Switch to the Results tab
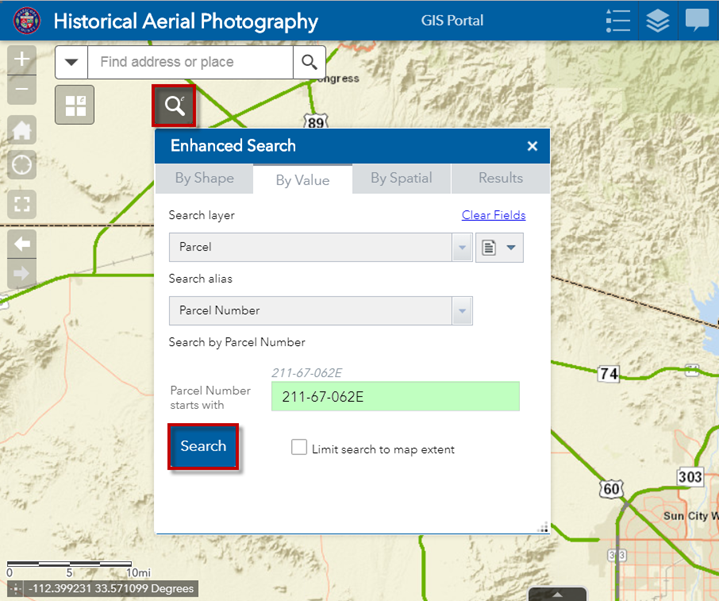Screen dimensions: 719x601 [x=500, y=178]
